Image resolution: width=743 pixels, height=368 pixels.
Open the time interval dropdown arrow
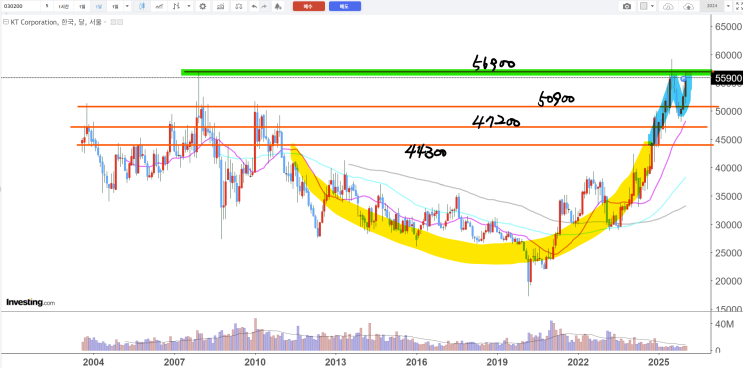(x=127, y=6)
